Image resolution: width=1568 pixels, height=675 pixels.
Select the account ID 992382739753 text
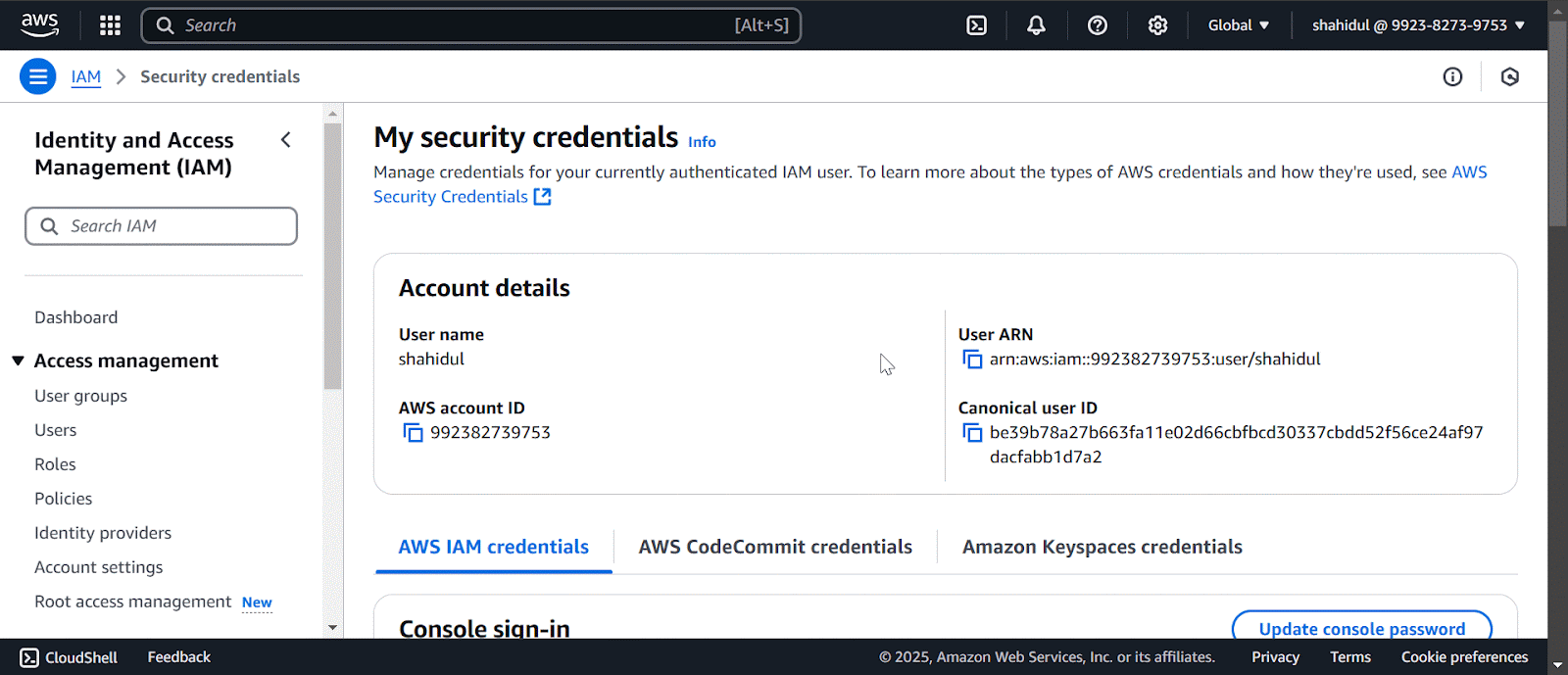490,433
